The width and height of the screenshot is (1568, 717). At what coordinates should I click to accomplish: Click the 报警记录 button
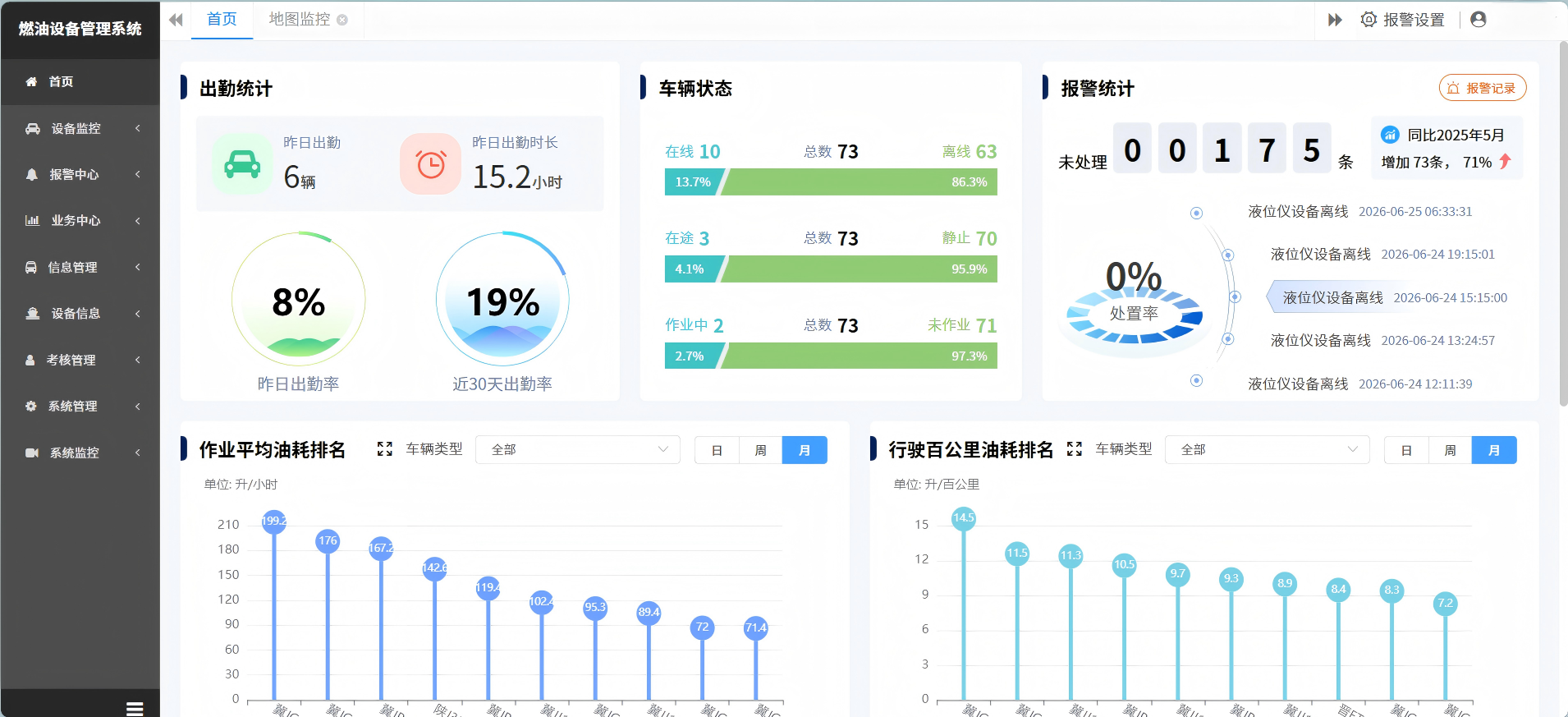click(1483, 88)
